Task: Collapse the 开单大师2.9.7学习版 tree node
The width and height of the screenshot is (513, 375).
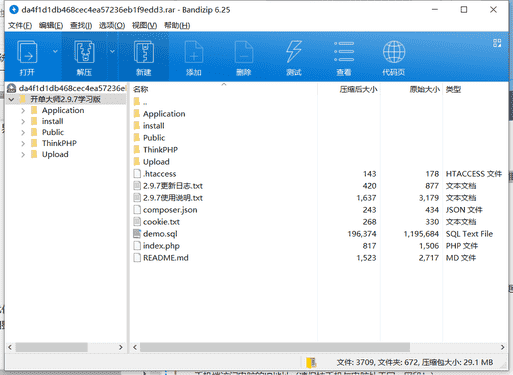Action: (x=11, y=99)
